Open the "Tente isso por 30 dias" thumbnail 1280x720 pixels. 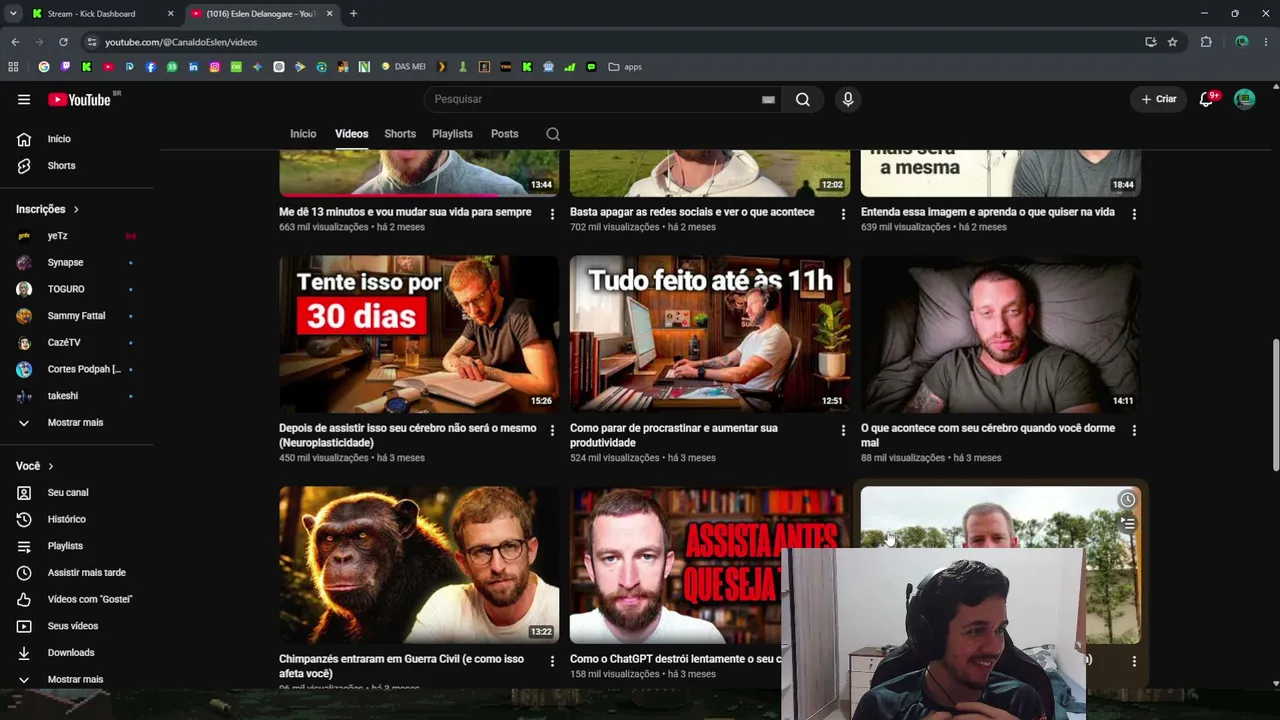419,334
